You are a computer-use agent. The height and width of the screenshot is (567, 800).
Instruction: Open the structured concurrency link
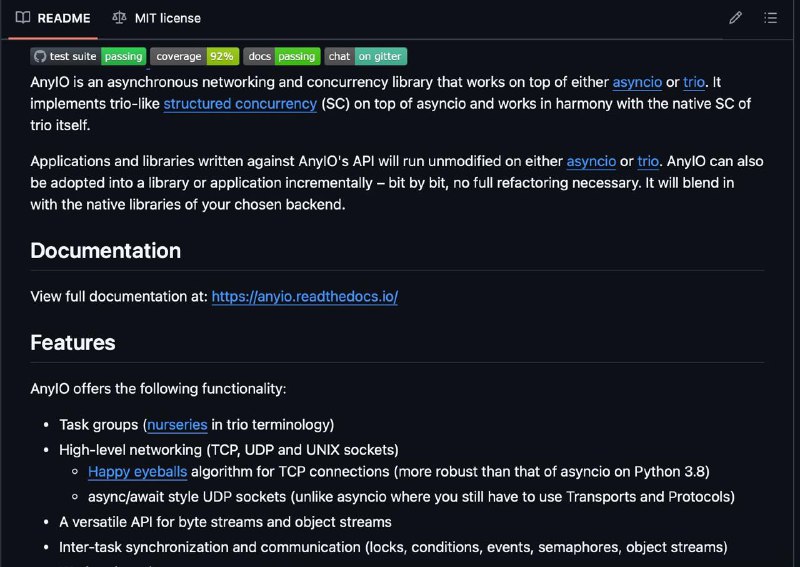coord(240,104)
